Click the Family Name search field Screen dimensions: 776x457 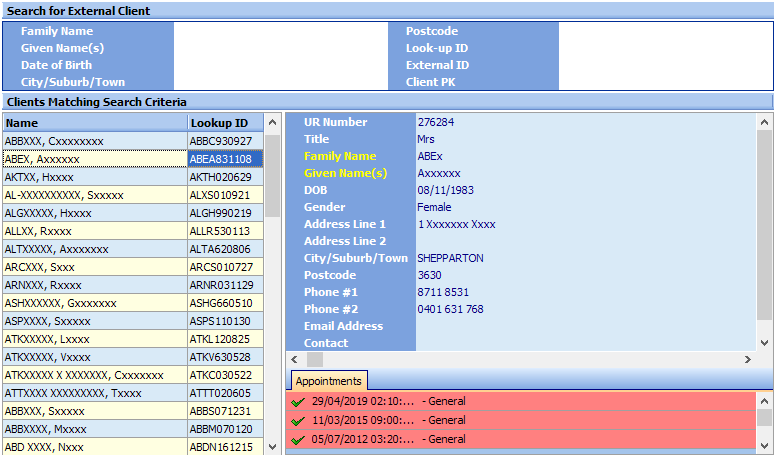pyautogui.click(x=281, y=31)
